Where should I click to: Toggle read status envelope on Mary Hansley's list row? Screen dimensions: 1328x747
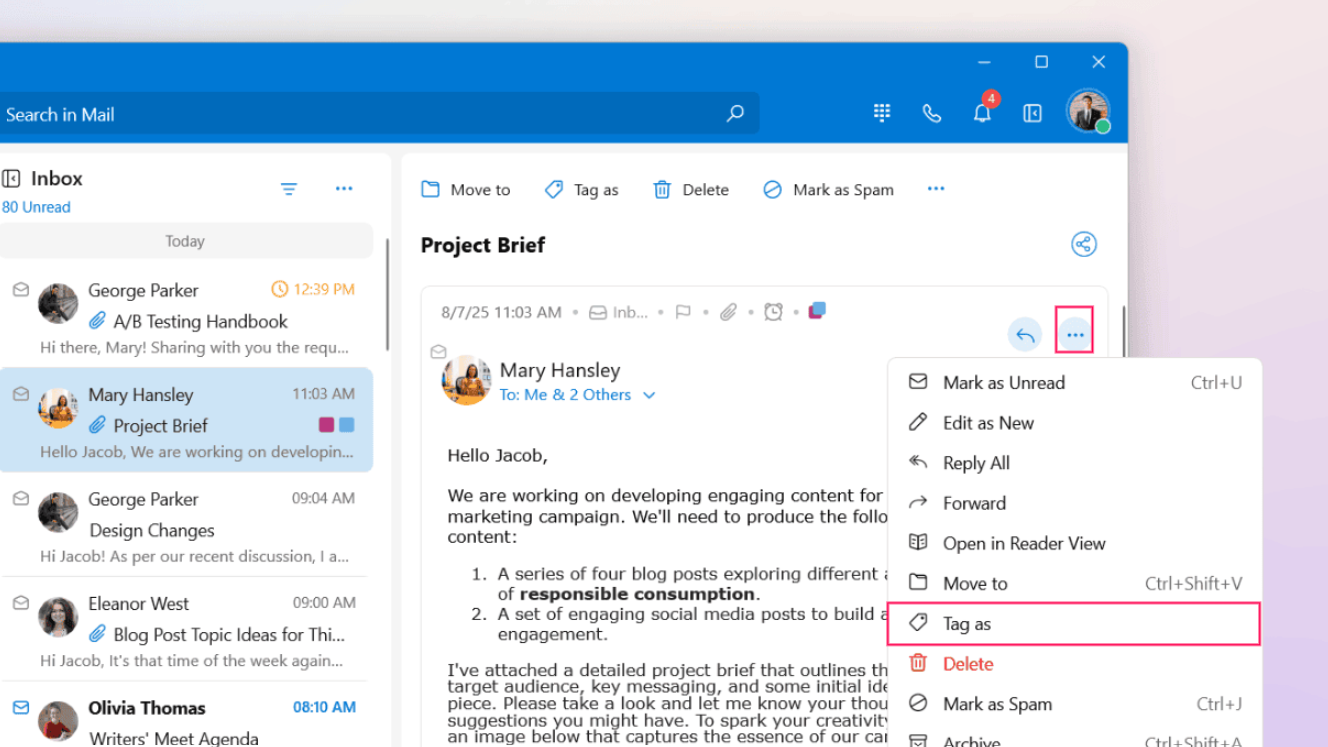point(21,394)
